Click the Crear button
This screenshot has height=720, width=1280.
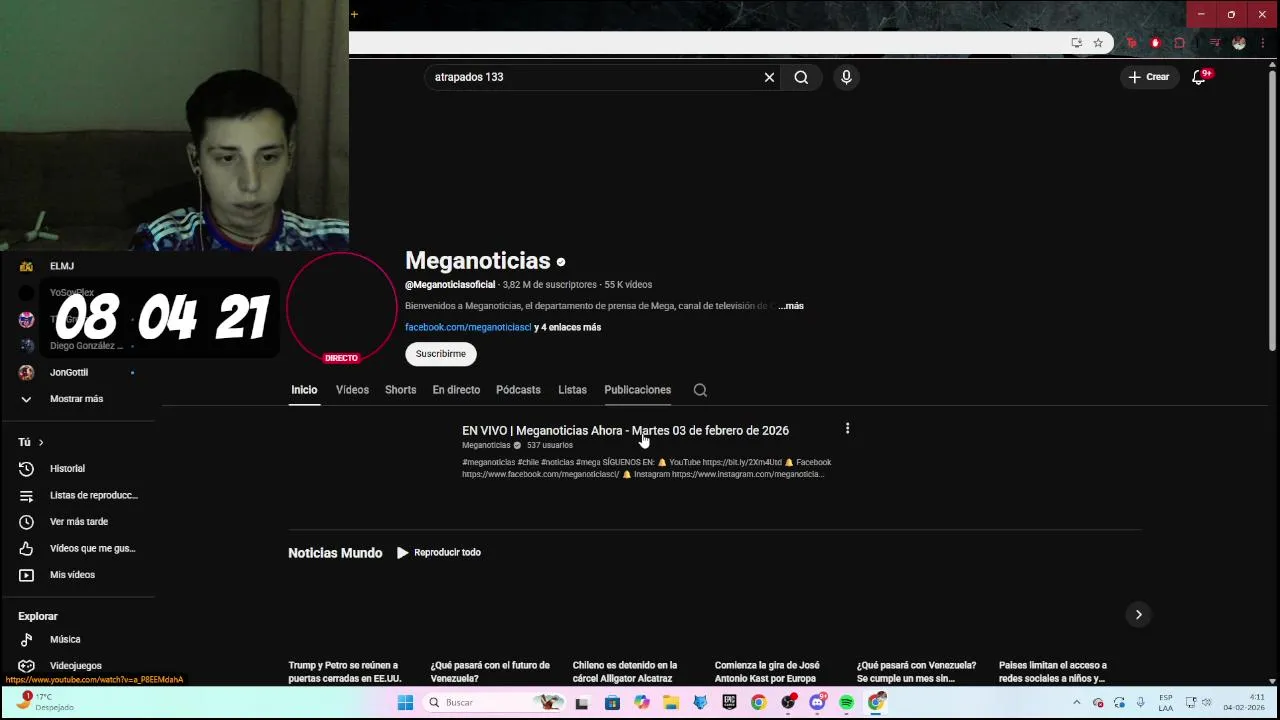tap(1149, 77)
